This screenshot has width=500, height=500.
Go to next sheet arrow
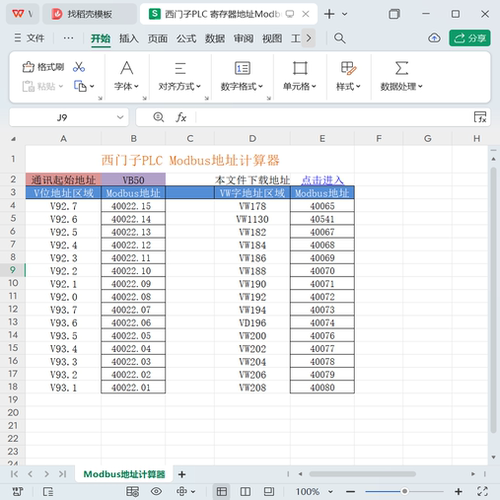[46, 474]
